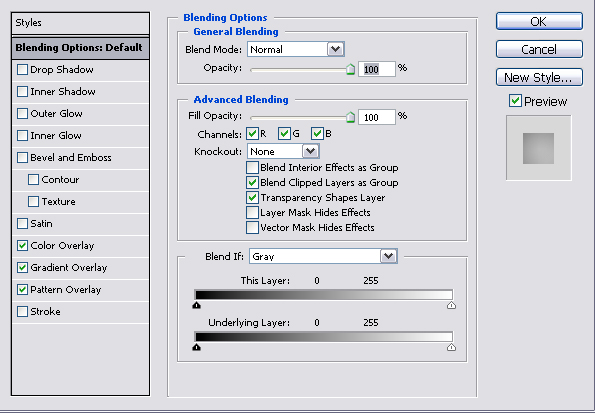
Task: Open the Knockout dropdown
Action: [283, 151]
